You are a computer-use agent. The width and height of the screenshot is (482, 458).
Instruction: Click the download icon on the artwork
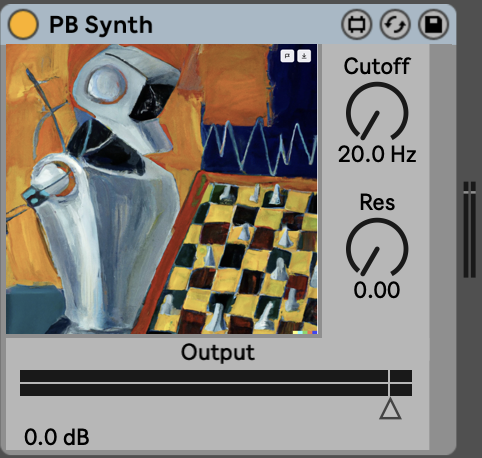(304, 56)
